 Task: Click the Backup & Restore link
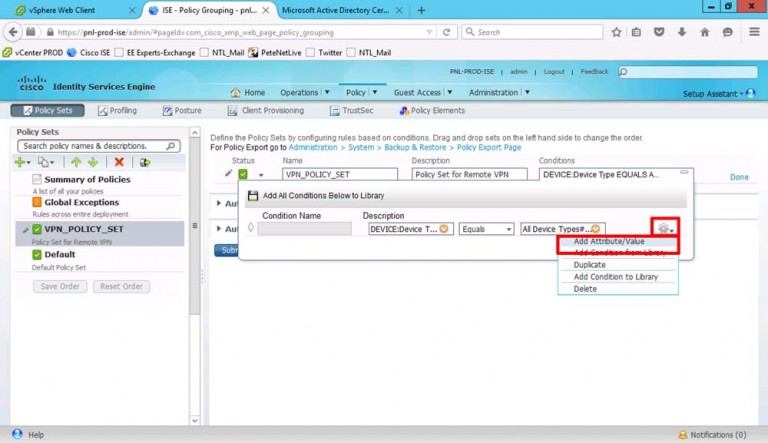pyautogui.click(x=415, y=147)
